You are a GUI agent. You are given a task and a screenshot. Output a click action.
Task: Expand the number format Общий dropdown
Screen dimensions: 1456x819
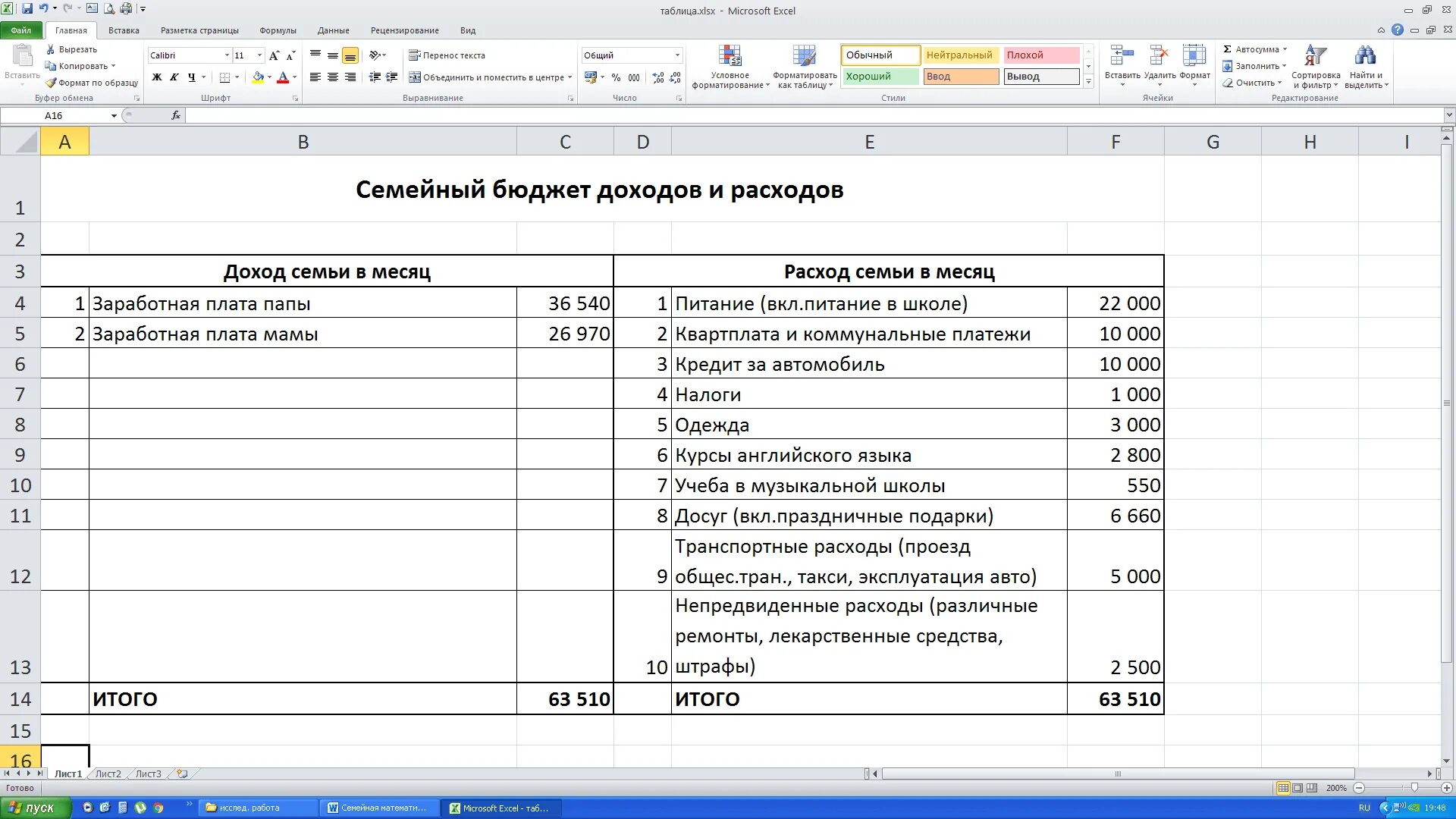point(677,55)
